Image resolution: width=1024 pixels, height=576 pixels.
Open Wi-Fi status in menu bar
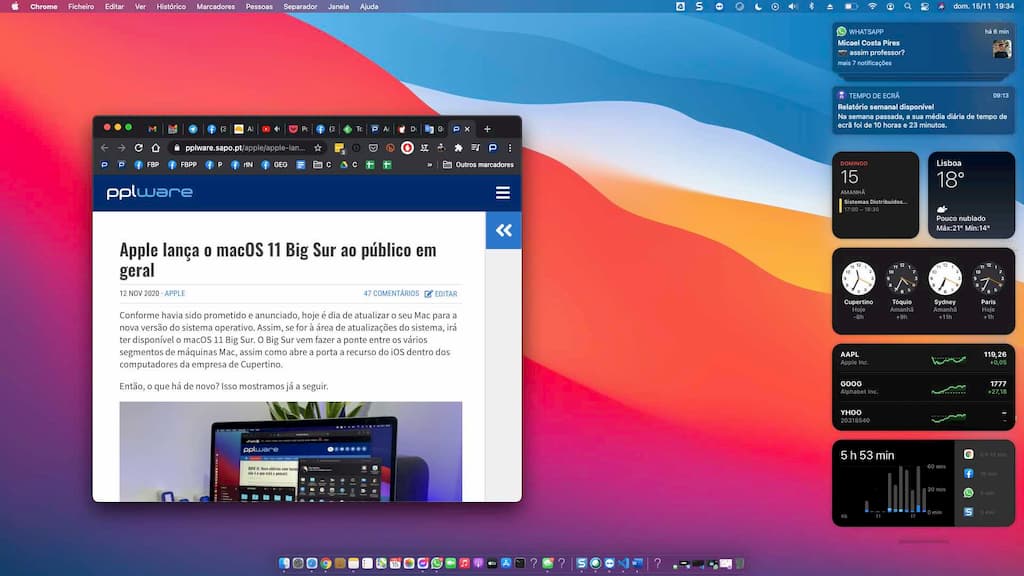[872, 7]
